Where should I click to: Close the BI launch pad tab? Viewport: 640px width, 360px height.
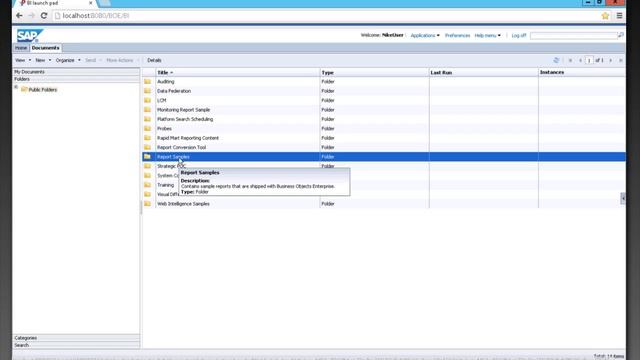pos(91,3)
